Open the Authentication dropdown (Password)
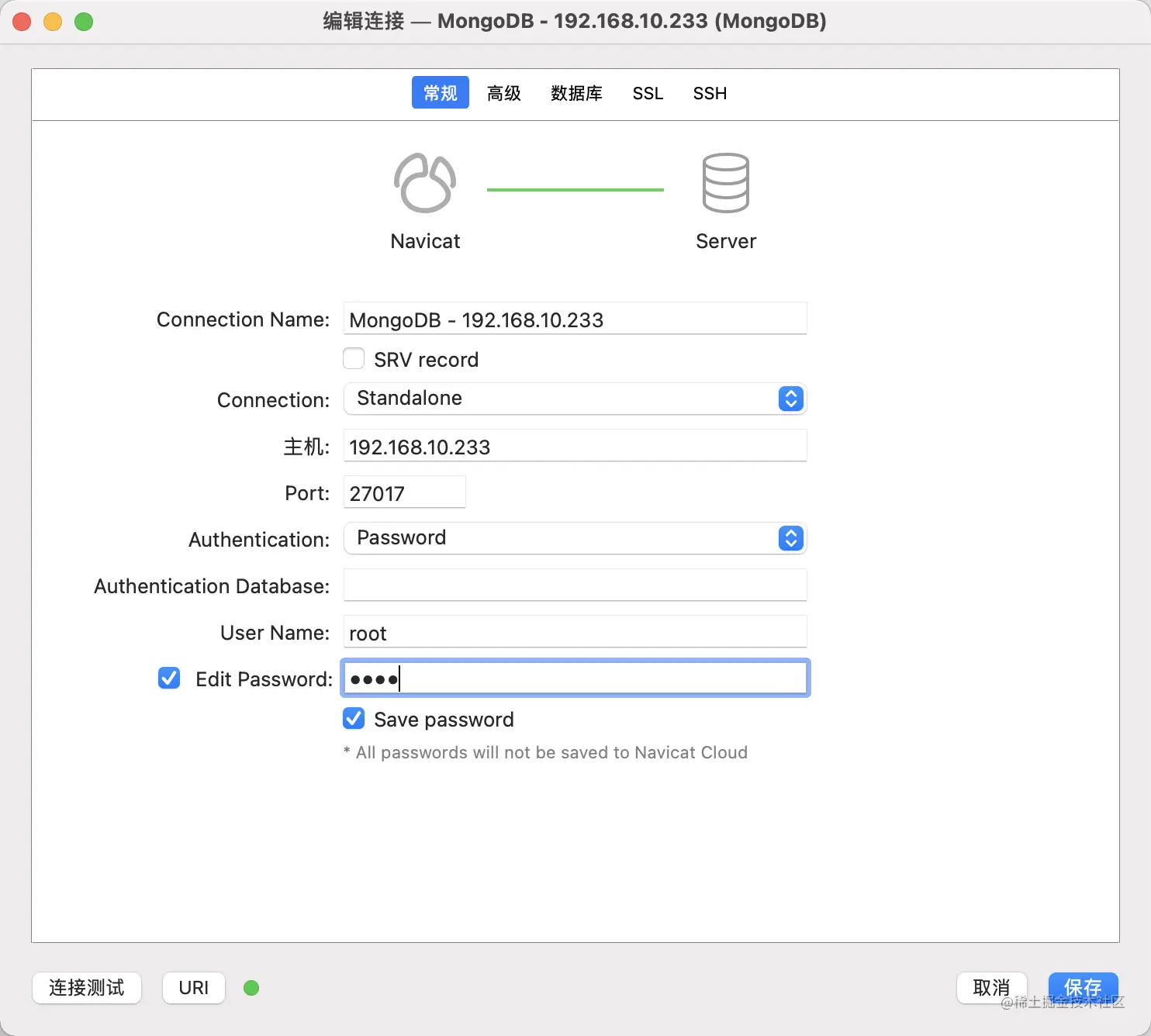The height and width of the screenshot is (1036, 1151). point(575,538)
